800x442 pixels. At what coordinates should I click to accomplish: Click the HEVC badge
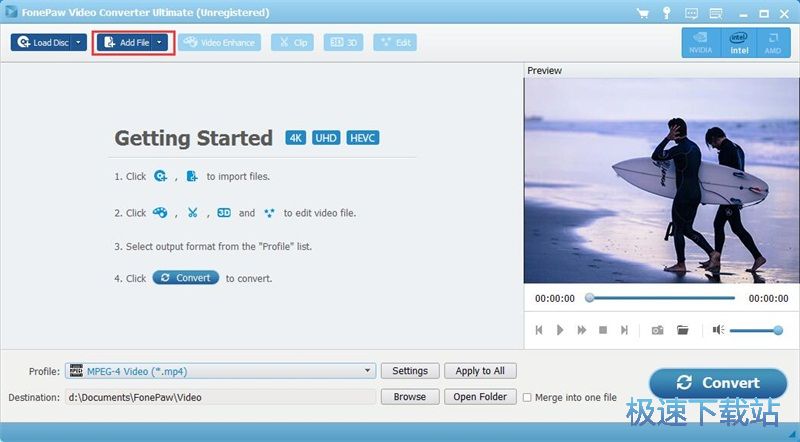tap(363, 138)
